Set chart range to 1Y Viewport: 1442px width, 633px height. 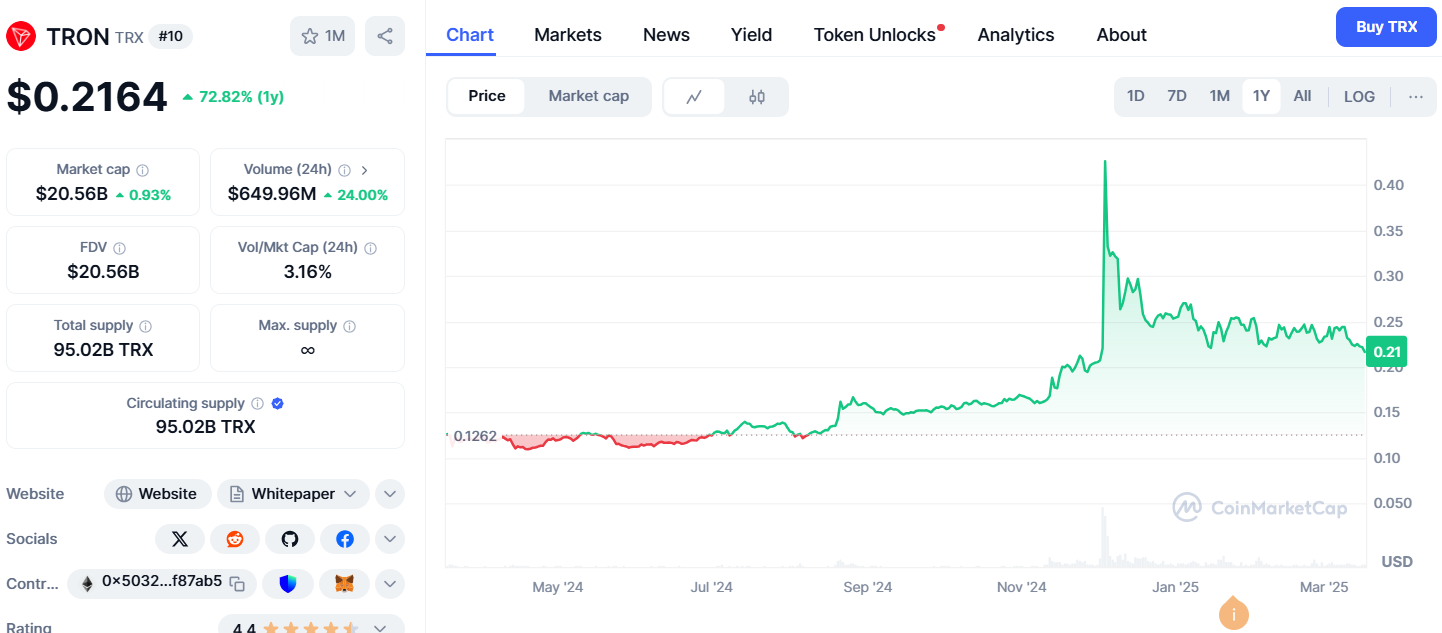tap(1261, 97)
